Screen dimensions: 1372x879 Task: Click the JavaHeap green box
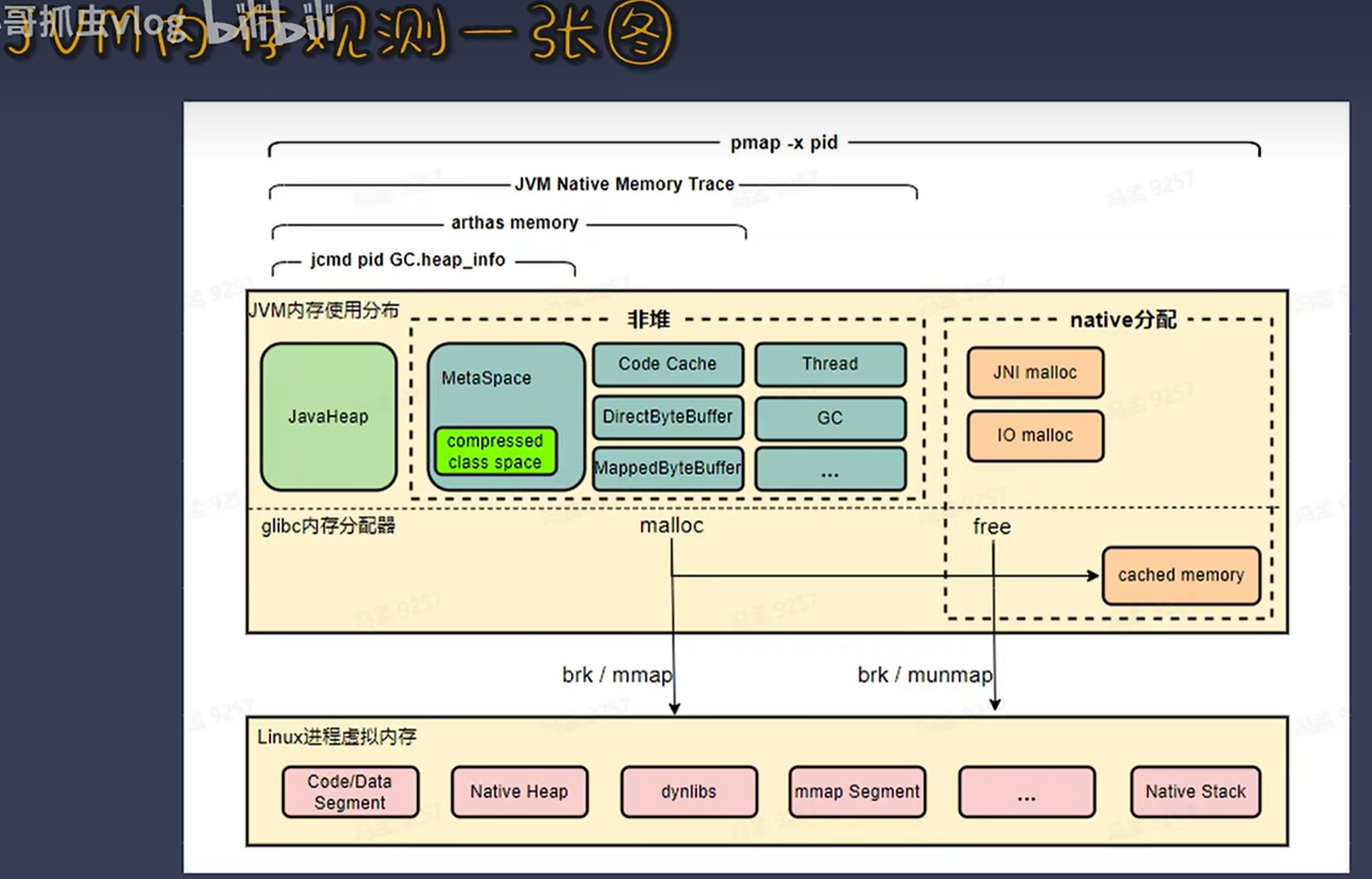329,417
